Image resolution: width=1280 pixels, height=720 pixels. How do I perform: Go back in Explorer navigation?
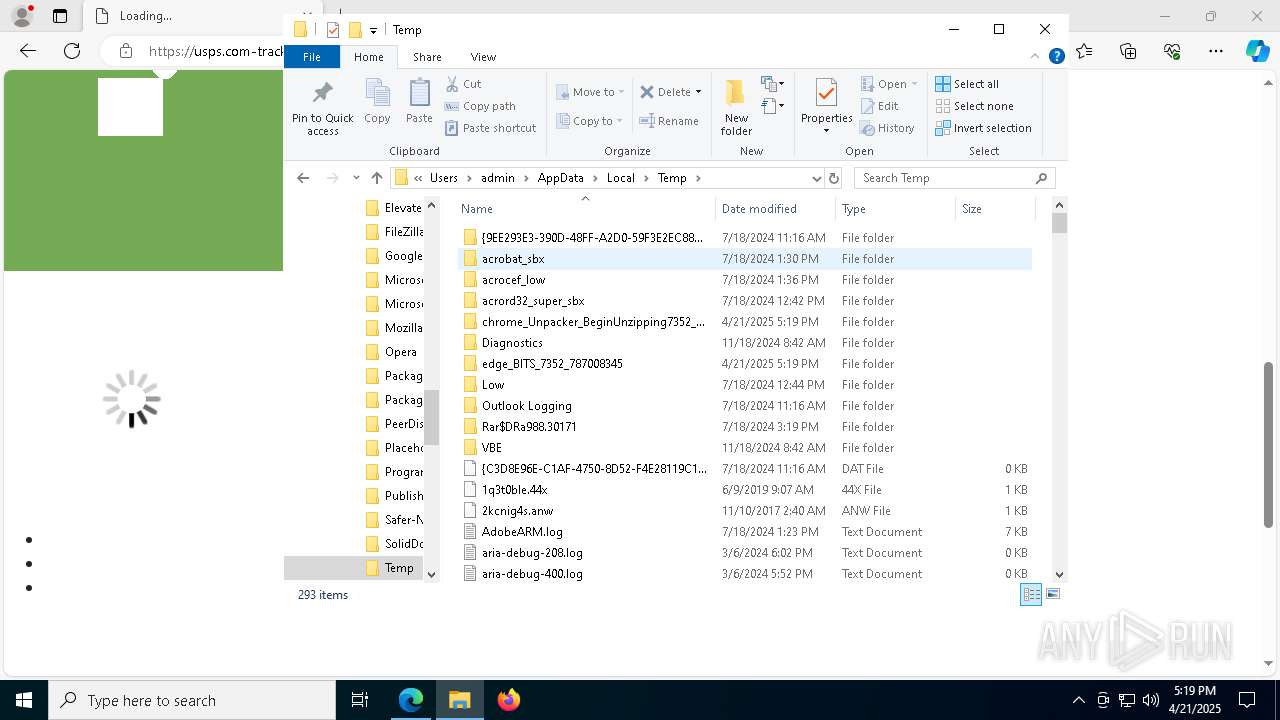(304, 178)
